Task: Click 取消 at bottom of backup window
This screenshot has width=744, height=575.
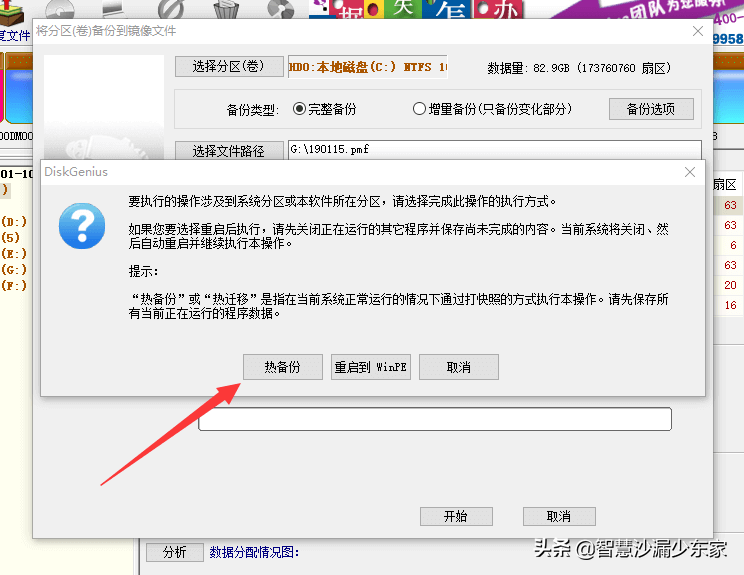Action: coord(559,516)
